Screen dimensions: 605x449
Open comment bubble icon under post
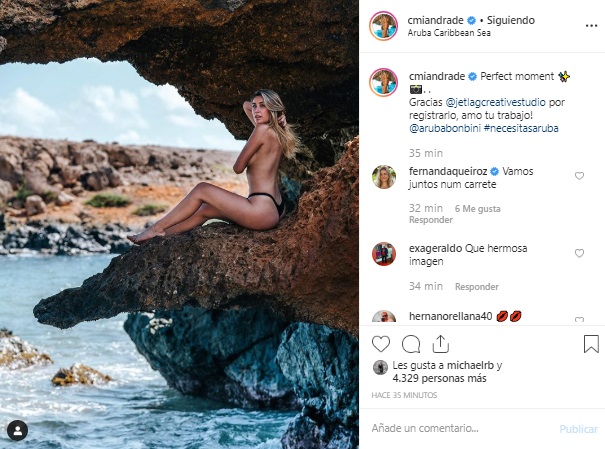coord(411,344)
